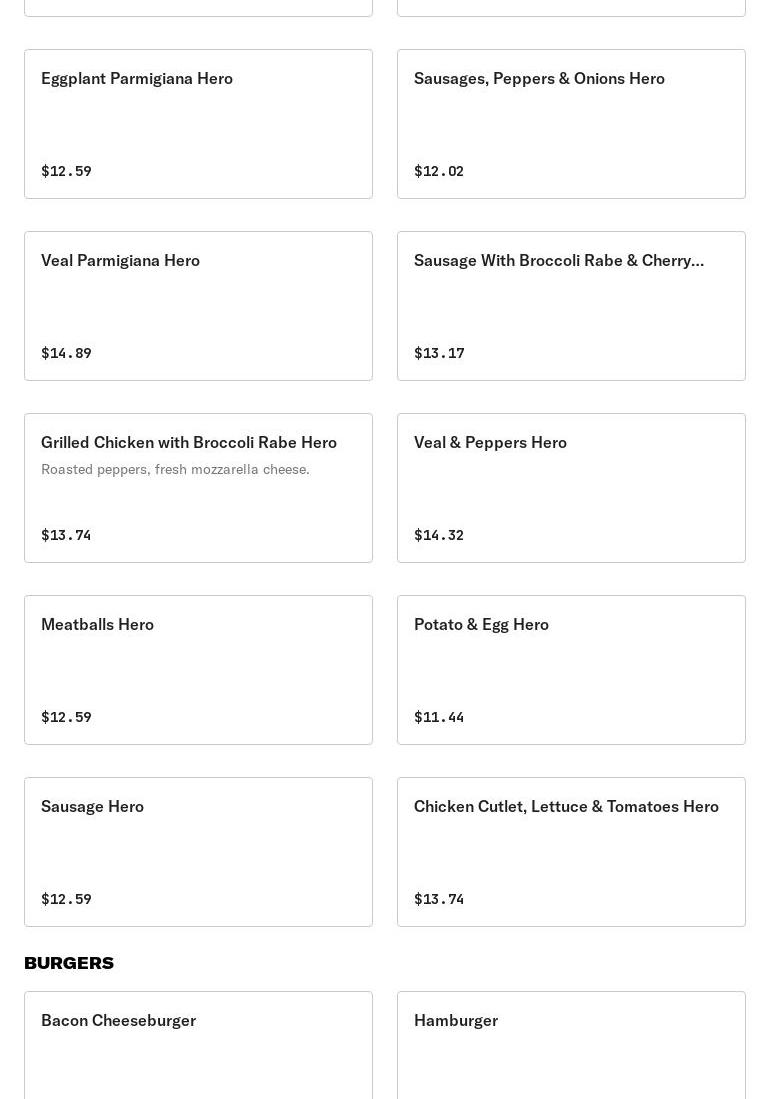This screenshot has height=1099, width=770.
Task: Click the $12.02 price on Sausages Peppers card
Action: coord(439,171)
